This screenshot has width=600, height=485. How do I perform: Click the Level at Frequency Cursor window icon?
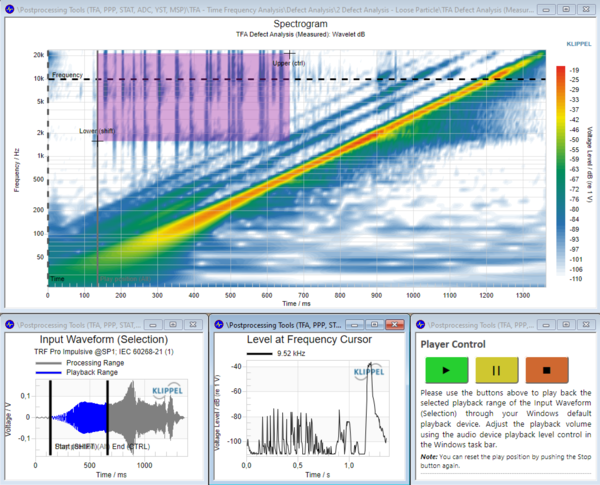219,324
